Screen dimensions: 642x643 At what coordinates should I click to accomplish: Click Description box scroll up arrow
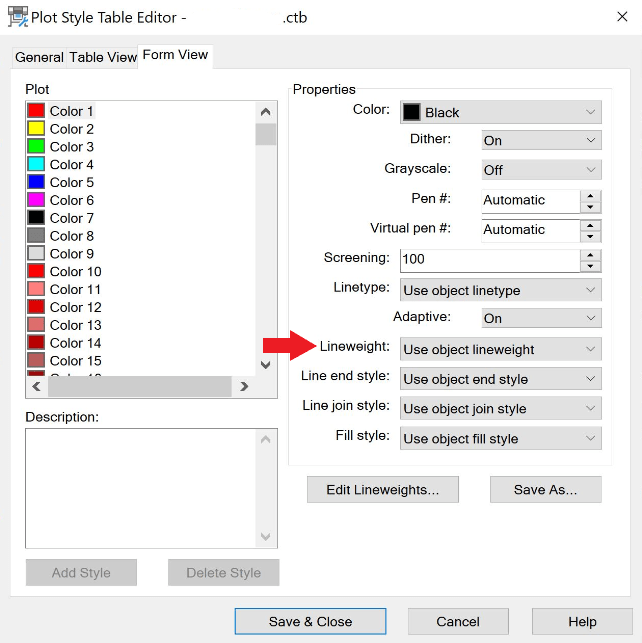pyautogui.click(x=266, y=440)
